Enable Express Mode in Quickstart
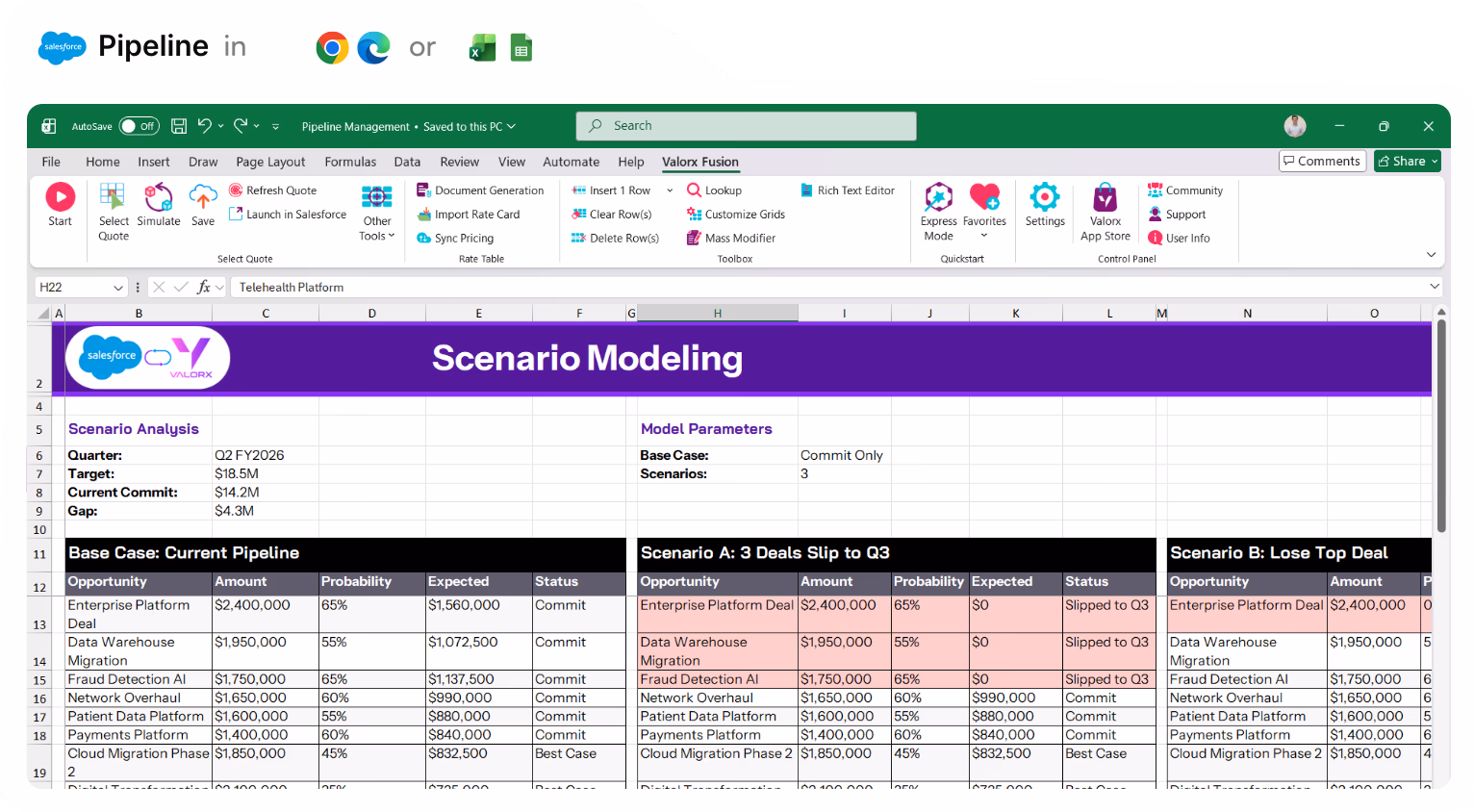The image size is (1474, 812). pos(938,210)
